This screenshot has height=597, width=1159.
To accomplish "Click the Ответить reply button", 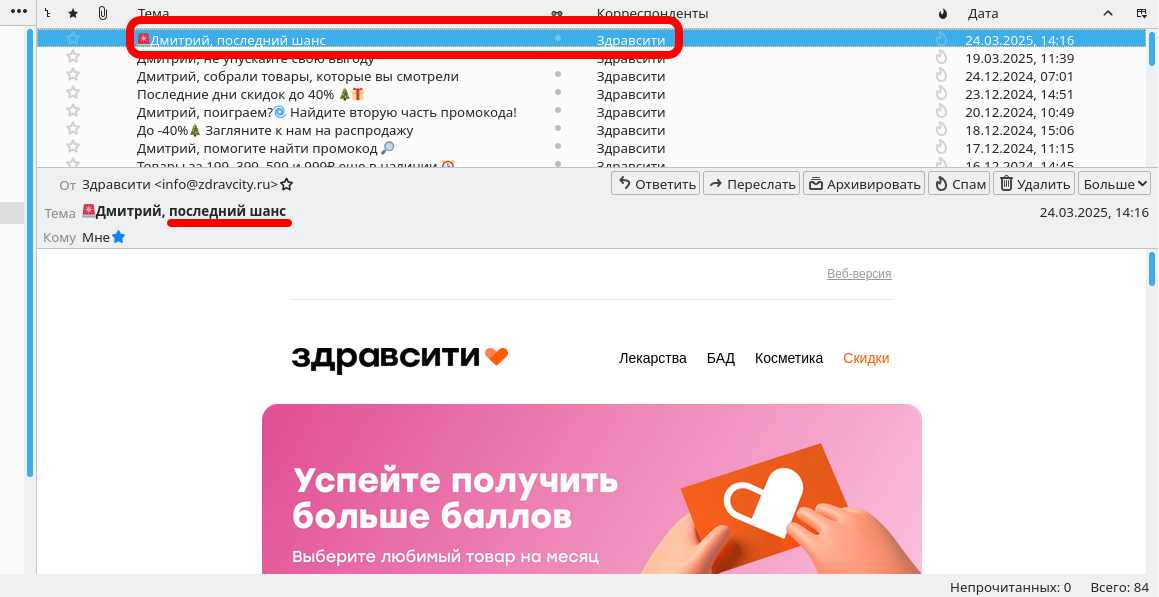I will point(656,183).
